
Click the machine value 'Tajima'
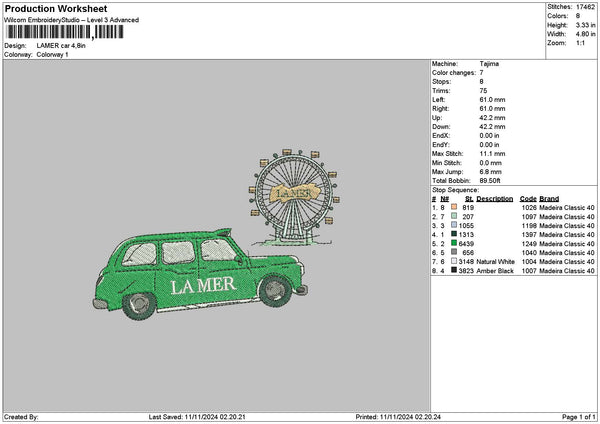[489, 64]
